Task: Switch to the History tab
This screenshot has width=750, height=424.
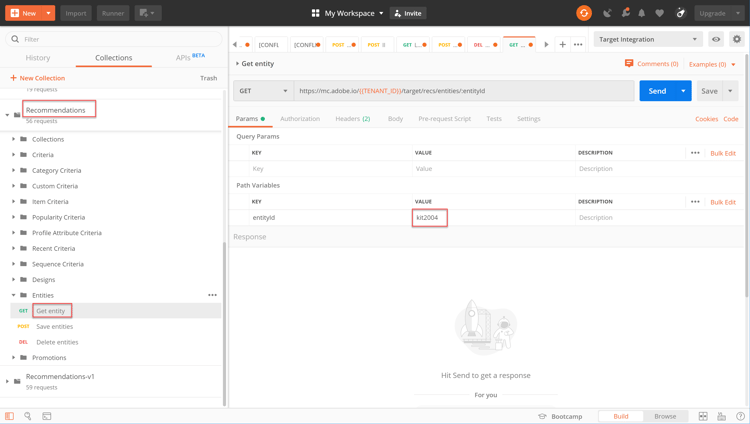Action: [x=38, y=57]
